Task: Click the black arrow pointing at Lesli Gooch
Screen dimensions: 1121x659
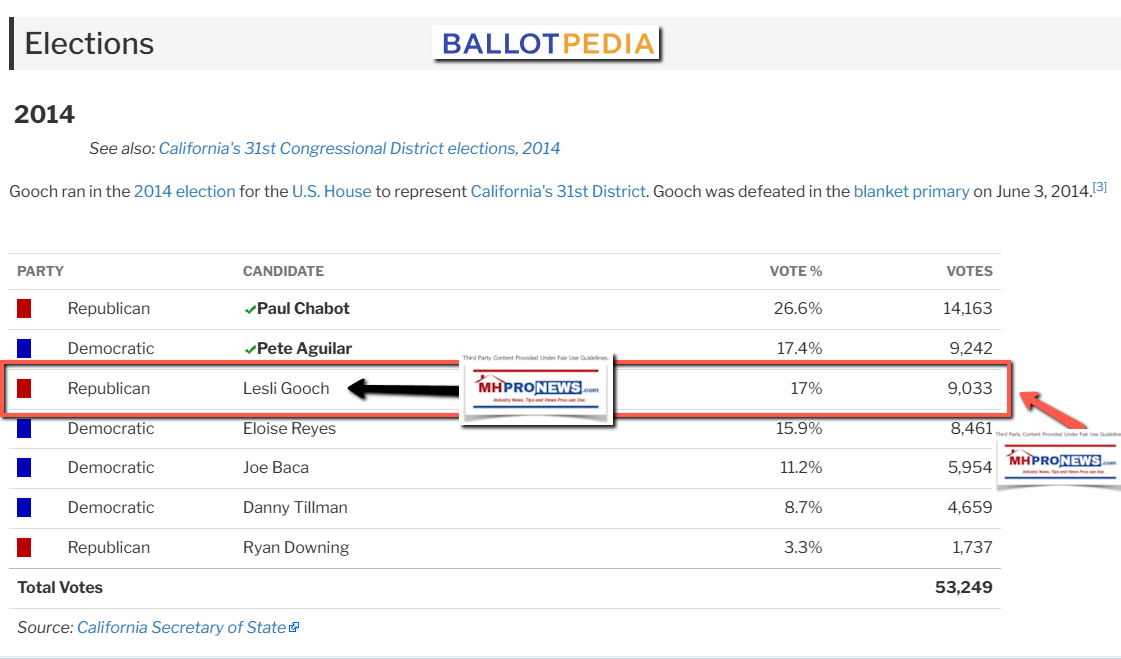Action: (x=402, y=389)
